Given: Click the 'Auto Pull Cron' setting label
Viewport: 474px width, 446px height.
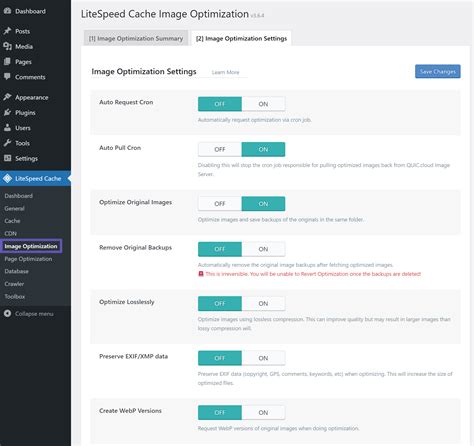Looking at the screenshot, I should point(120,148).
